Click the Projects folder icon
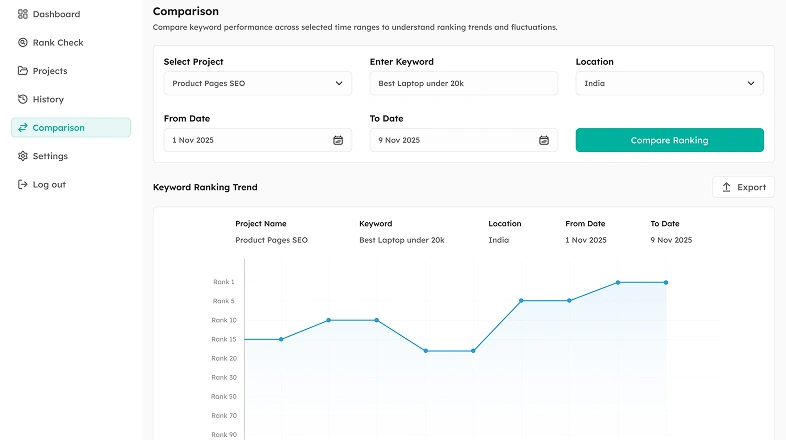786x440 pixels. tap(23, 71)
